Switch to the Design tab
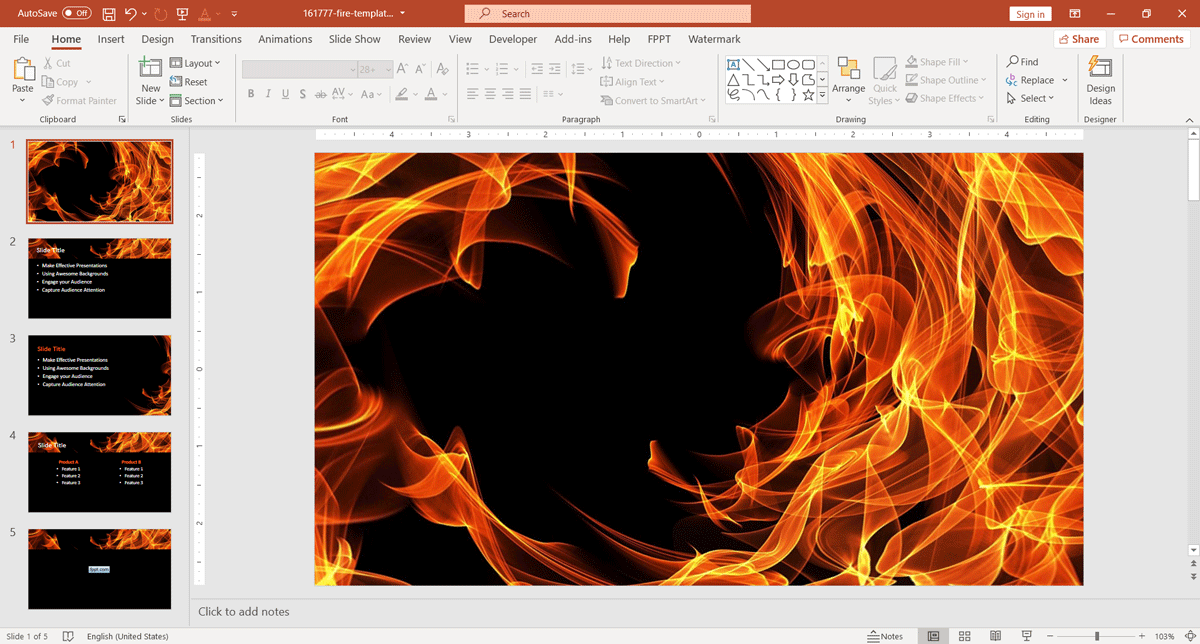Viewport: 1200px width, 644px height. point(157,39)
